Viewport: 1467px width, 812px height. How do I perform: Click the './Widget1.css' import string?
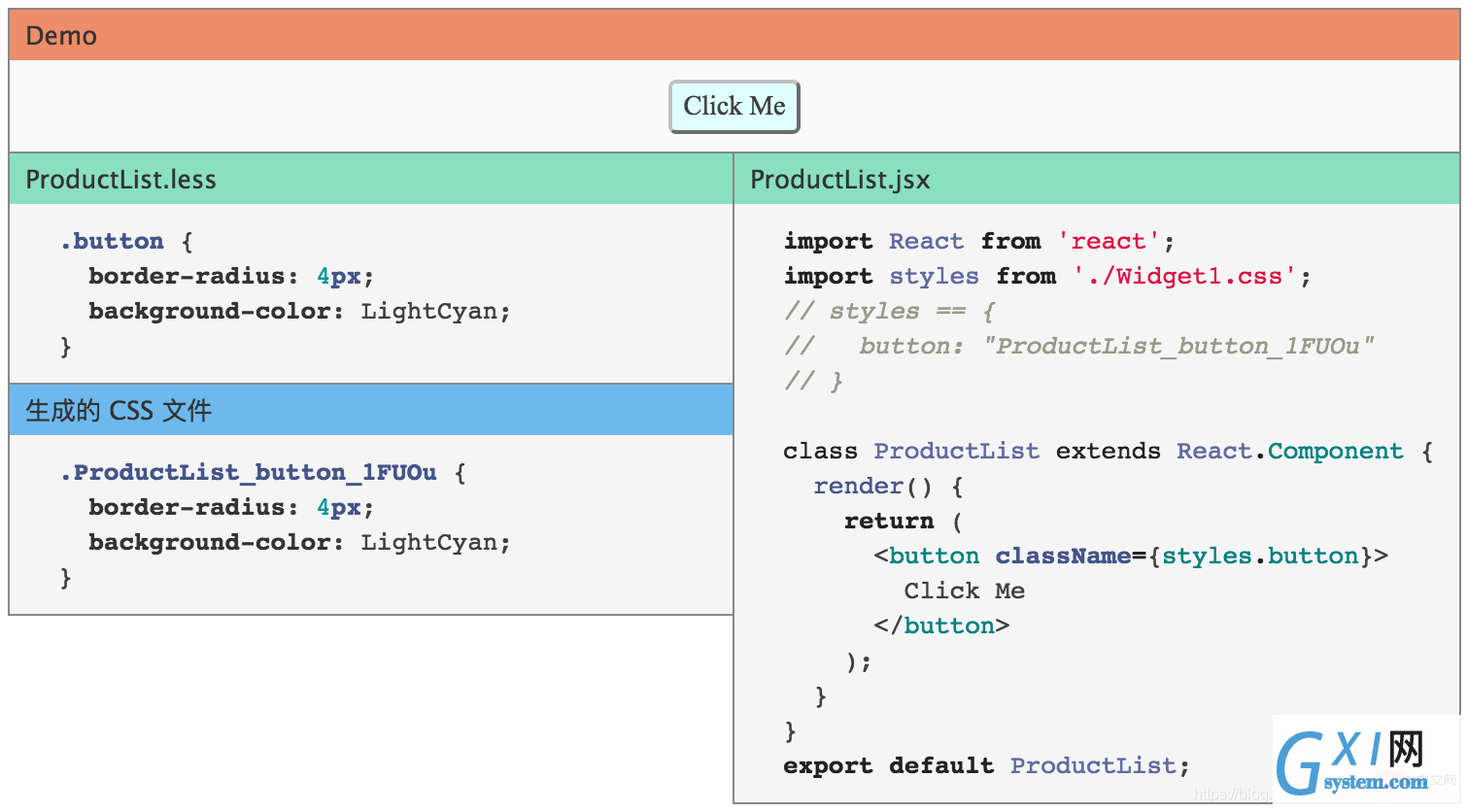[1184, 277]
